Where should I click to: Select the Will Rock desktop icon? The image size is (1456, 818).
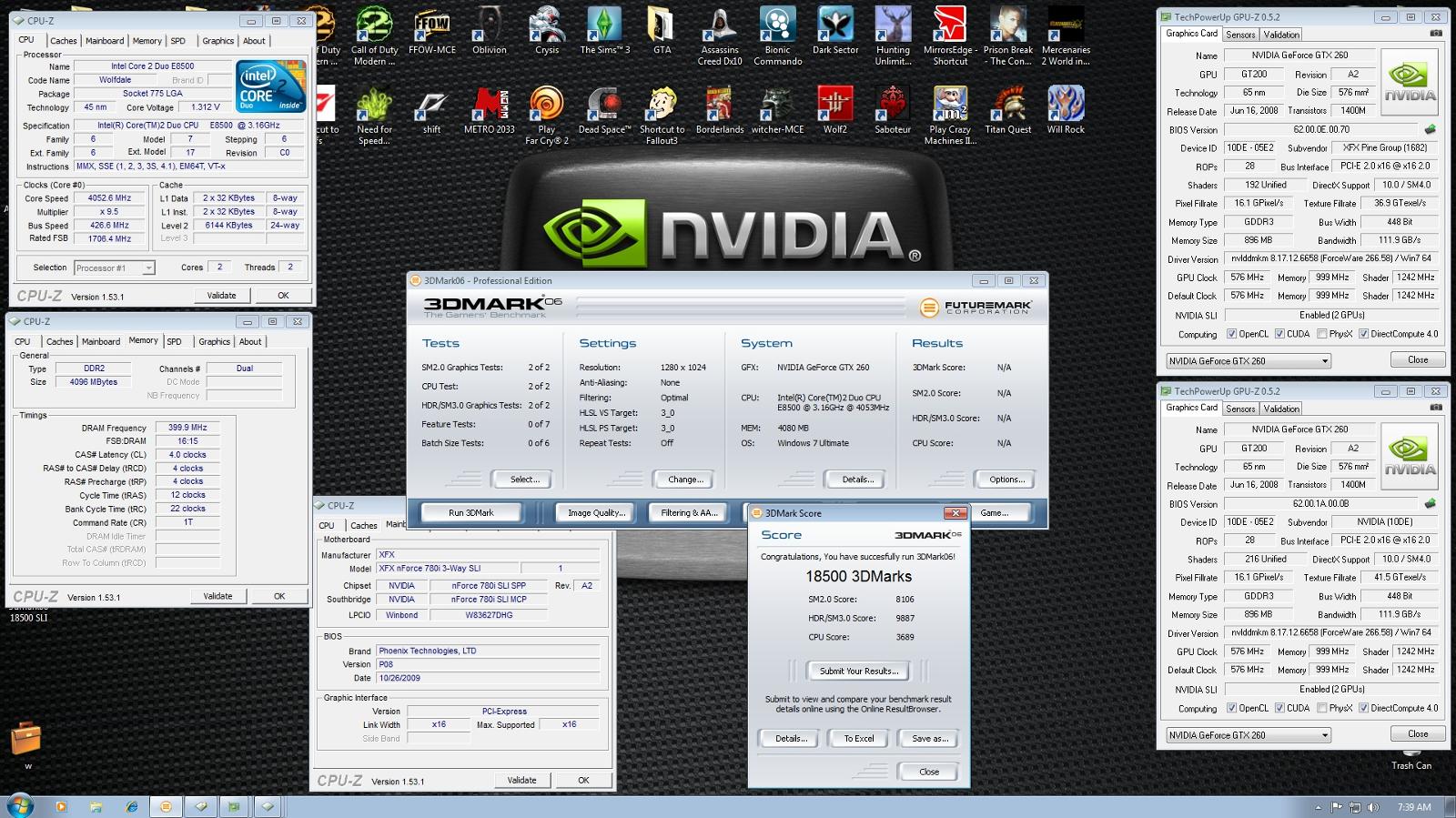(1066, 110)
